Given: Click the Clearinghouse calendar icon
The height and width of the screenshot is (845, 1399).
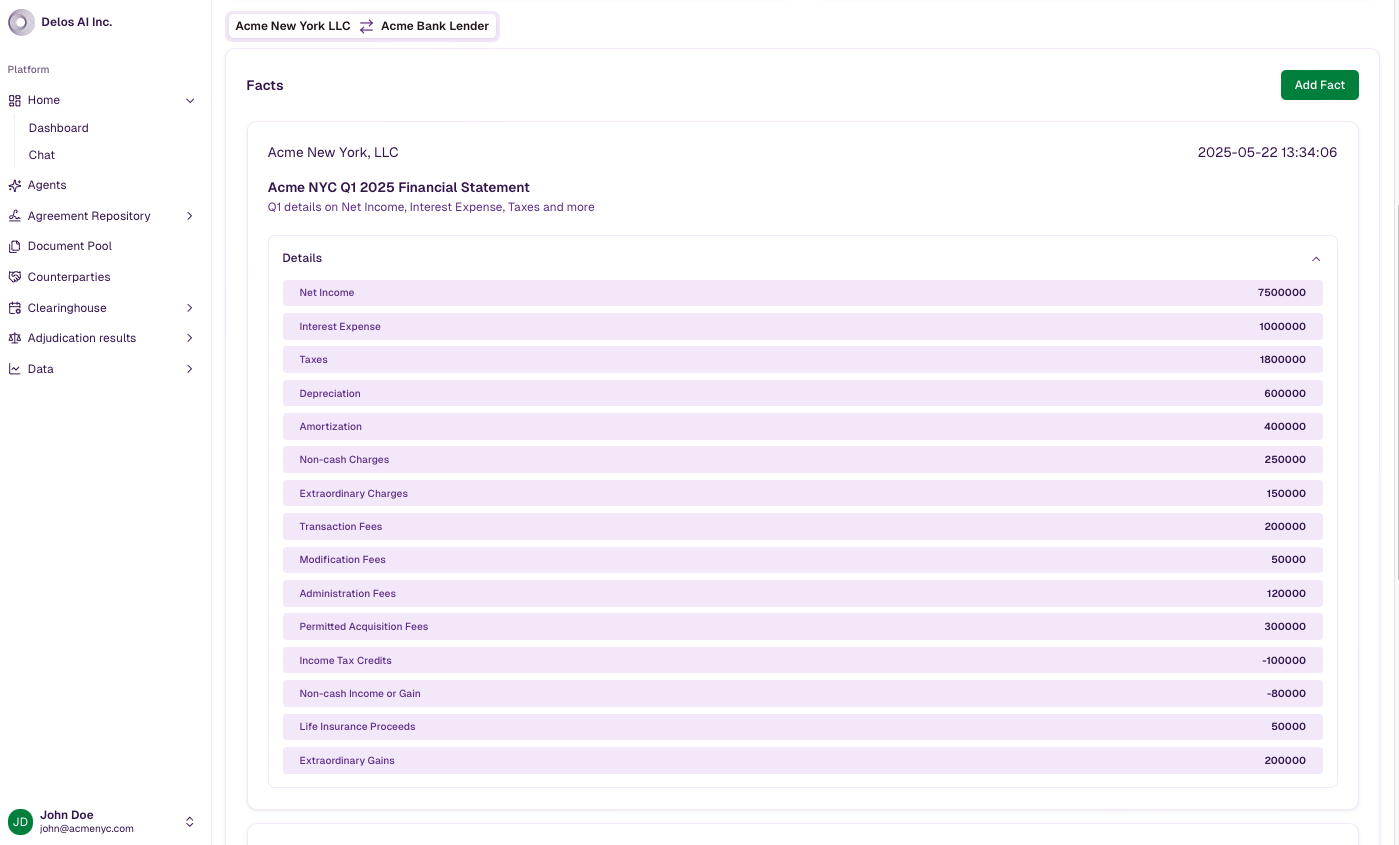Looking at the screenshot, I should click(15, 308).
